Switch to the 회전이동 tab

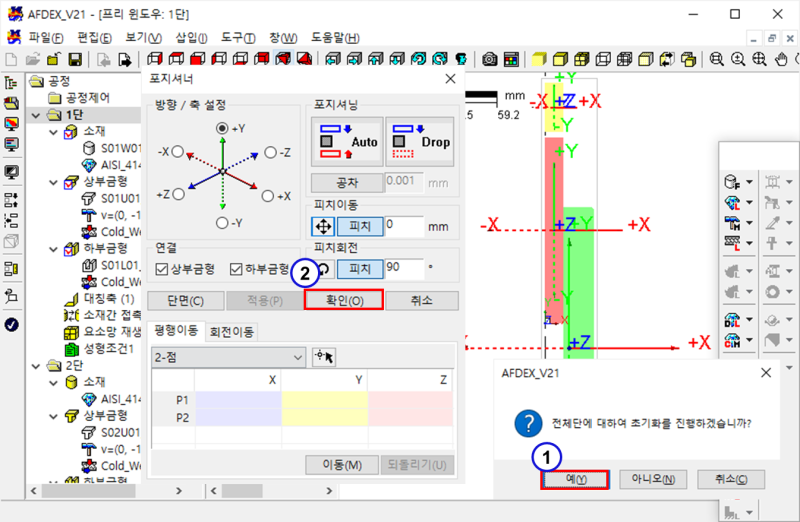(230, 331)
